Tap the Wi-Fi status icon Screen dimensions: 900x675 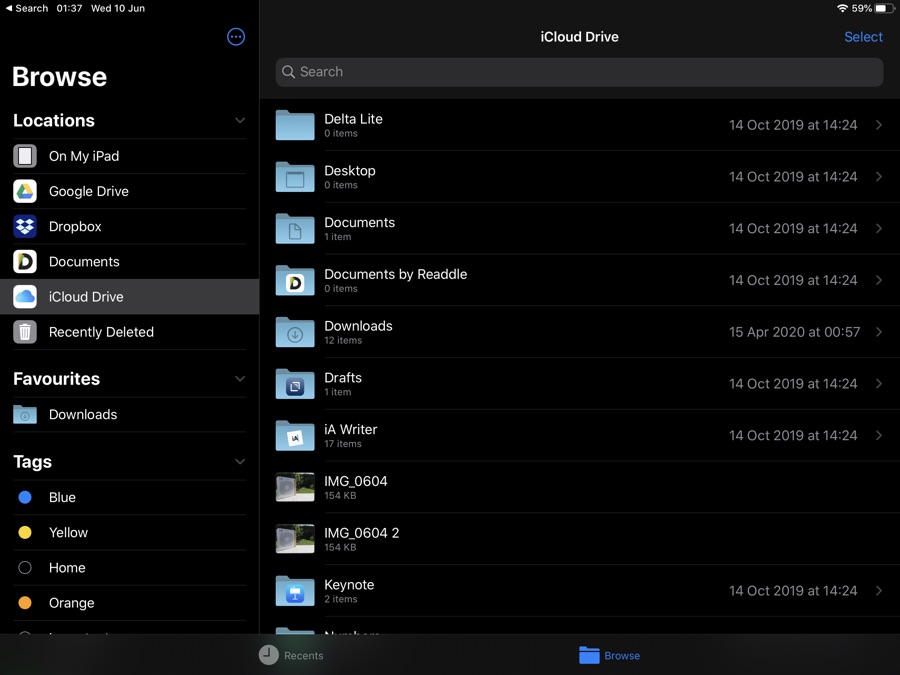[x=842, y=8]
